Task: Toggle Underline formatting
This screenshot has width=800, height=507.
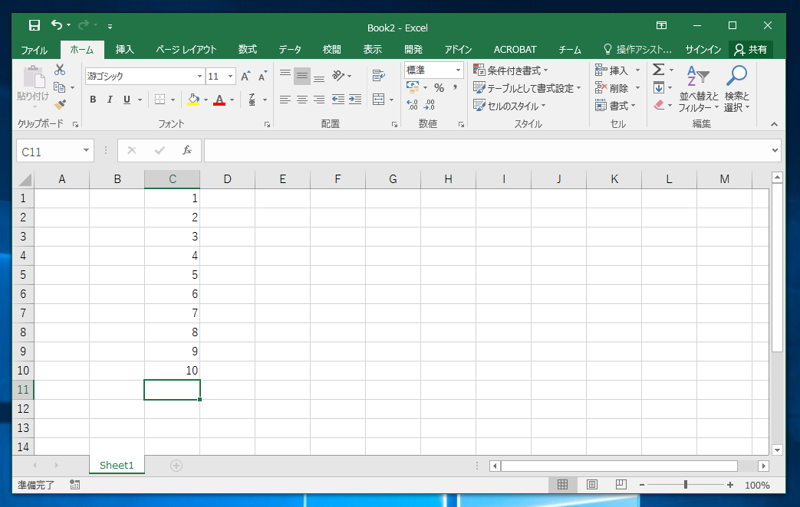Action: click(x=127, y=99)
